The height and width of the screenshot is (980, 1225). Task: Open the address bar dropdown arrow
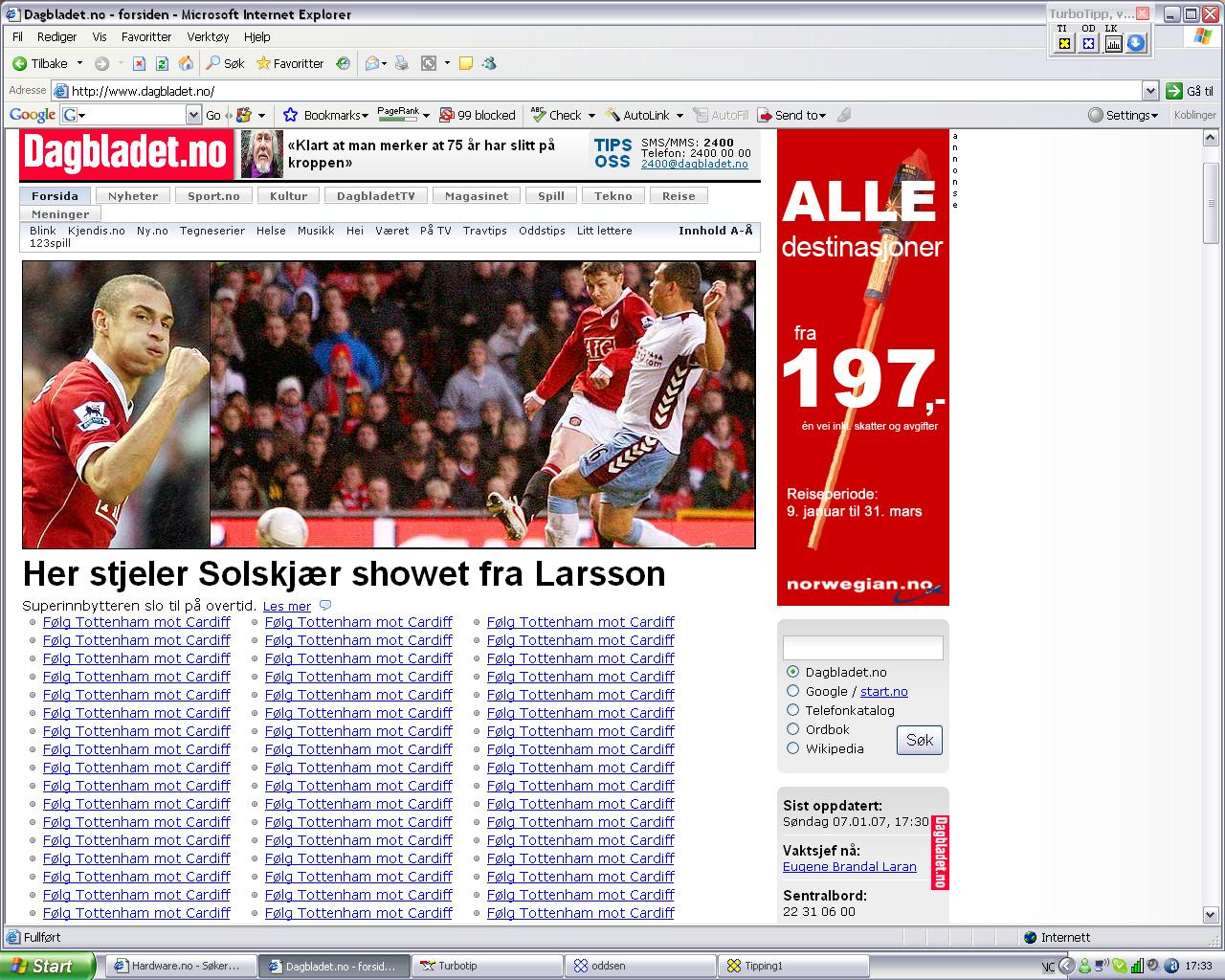[x=1150, y=91]
